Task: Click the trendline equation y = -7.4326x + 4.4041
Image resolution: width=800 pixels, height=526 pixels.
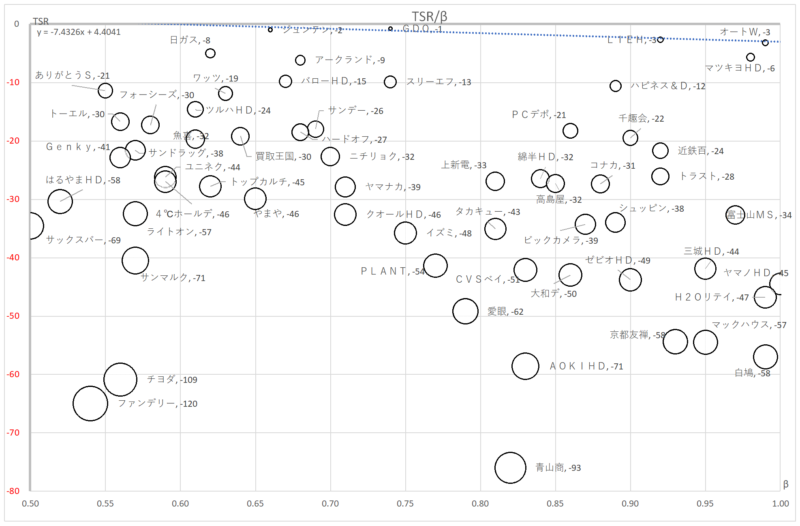Action: [79, 32]
